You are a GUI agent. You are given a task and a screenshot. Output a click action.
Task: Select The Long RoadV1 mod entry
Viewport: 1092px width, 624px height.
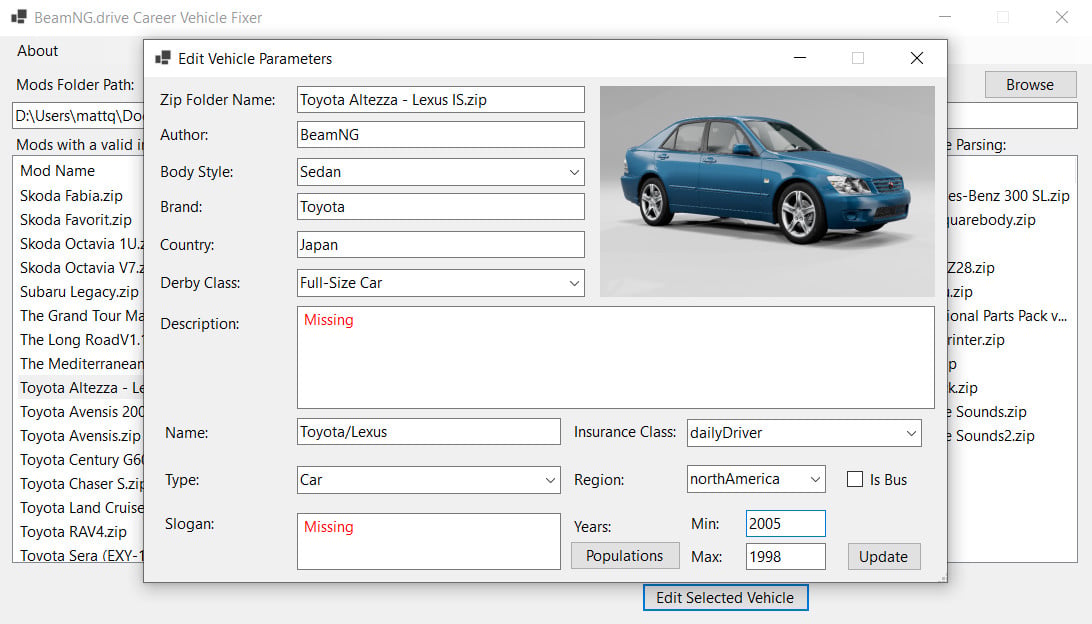(81, 339)
